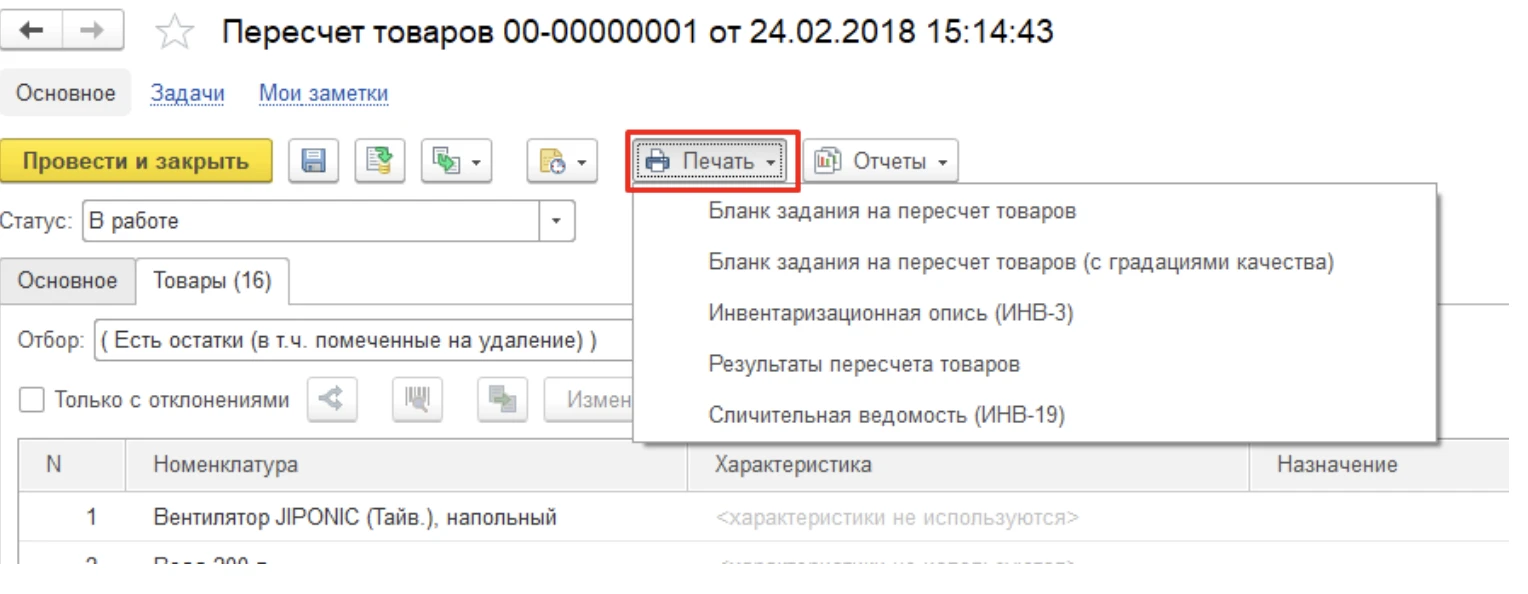The image size is (1528, 594).
Task: Select Результаты пересчета товаров menu entry
Action: coord(864,364)
